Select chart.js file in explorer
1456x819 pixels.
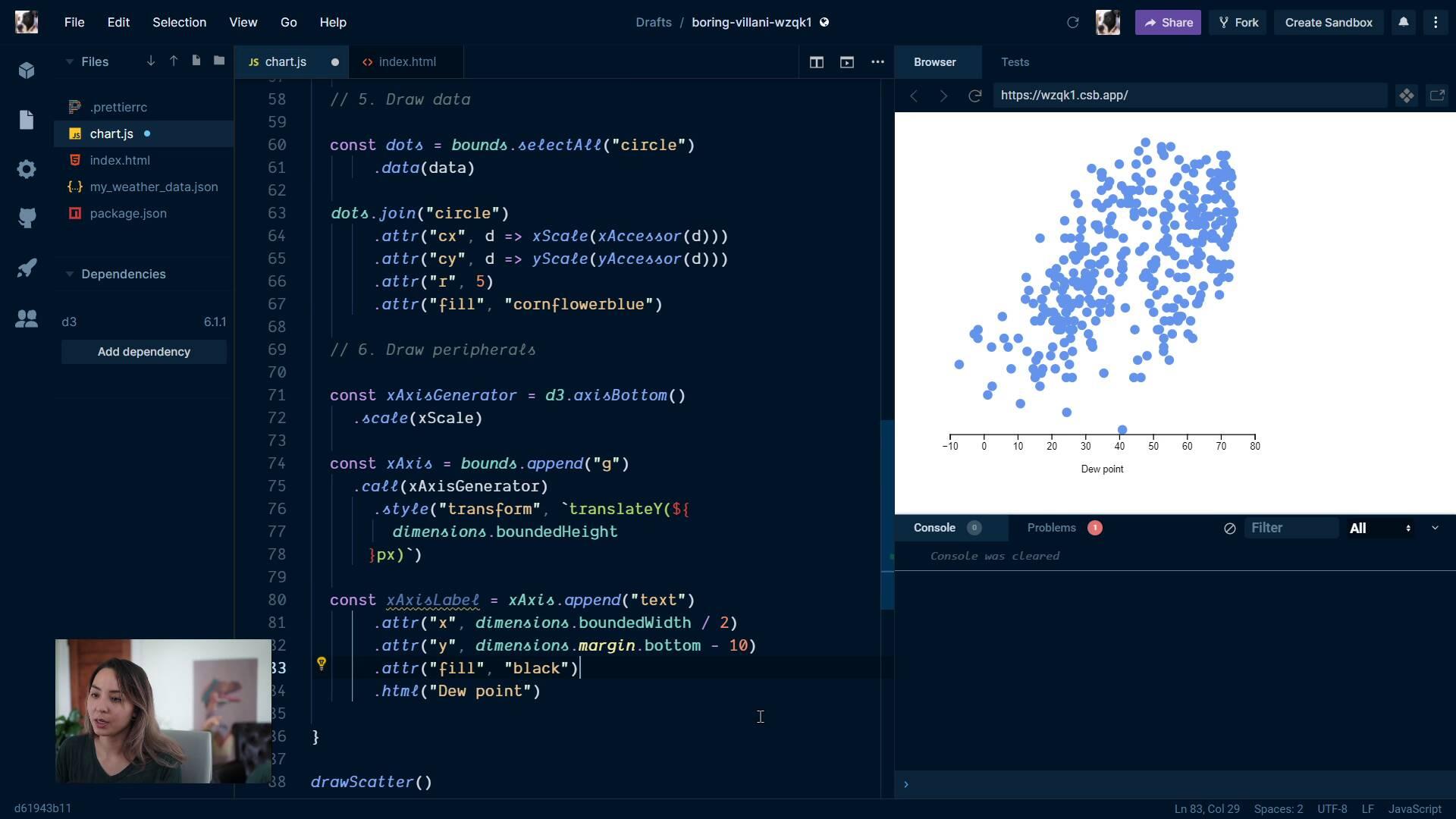click(112, 133)
